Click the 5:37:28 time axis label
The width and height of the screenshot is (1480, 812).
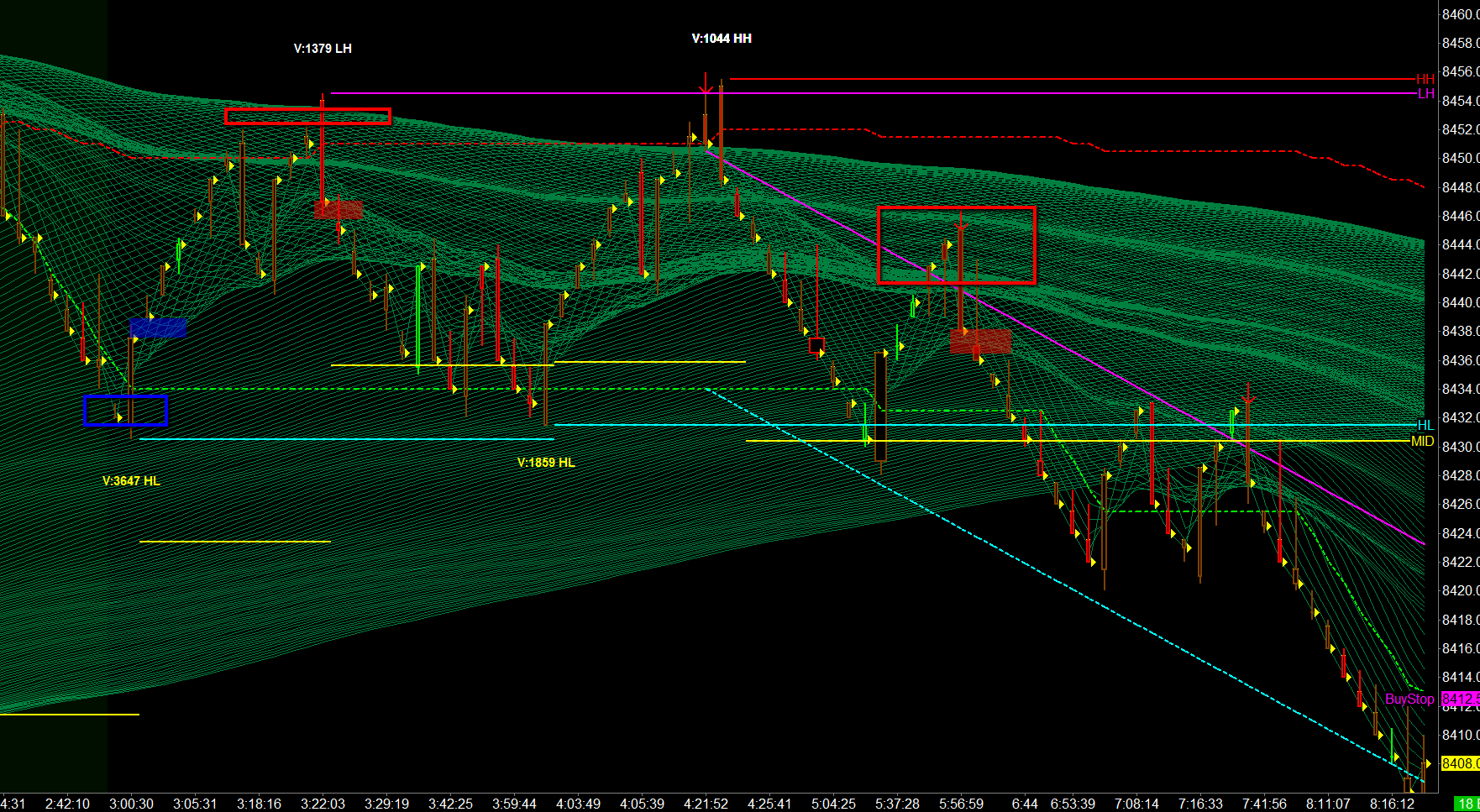(x=897, y=804)
